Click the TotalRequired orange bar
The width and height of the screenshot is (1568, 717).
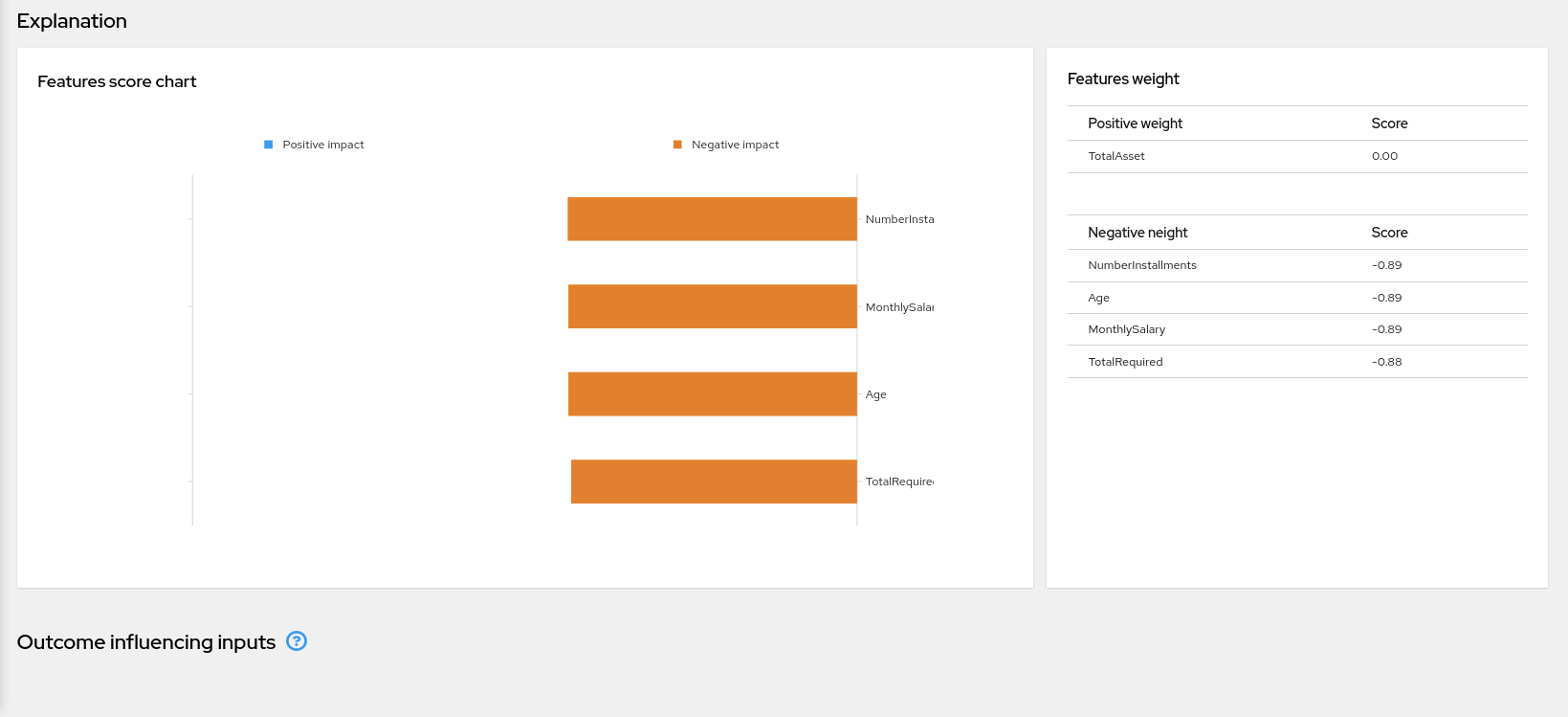(x=714, y=482)
